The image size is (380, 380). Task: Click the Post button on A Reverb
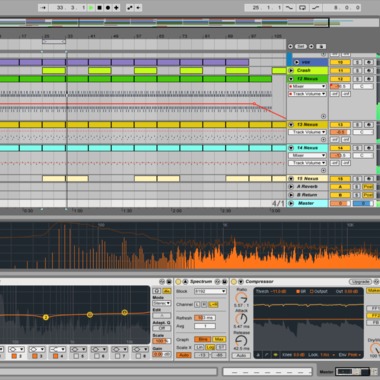point(368,187)
